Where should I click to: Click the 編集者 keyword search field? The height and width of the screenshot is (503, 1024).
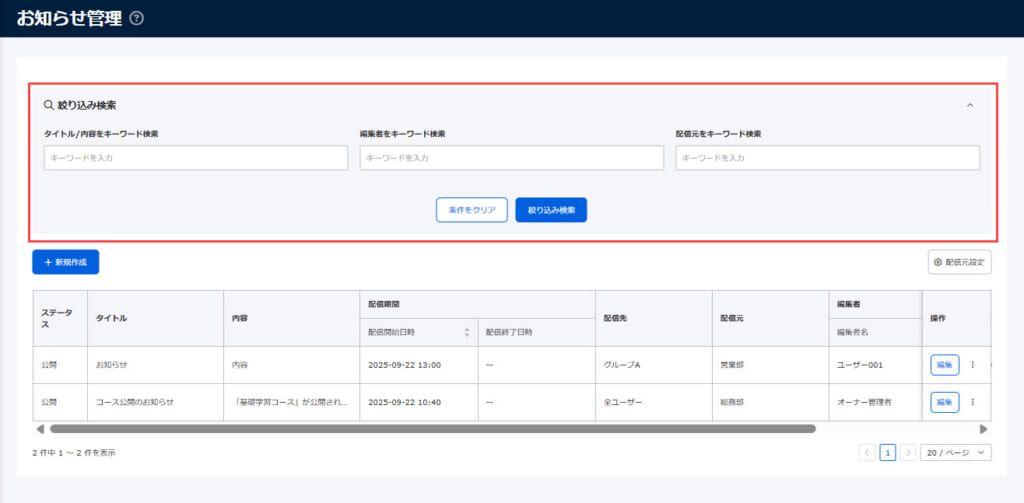pos(511,158)
